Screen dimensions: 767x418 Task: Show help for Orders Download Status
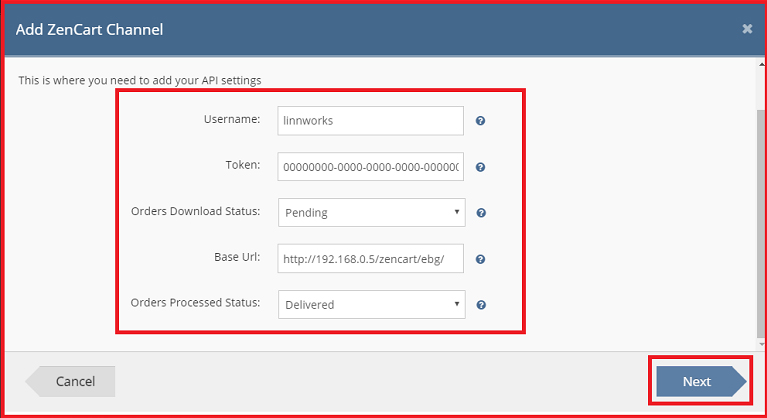click(x=481, y=213)
